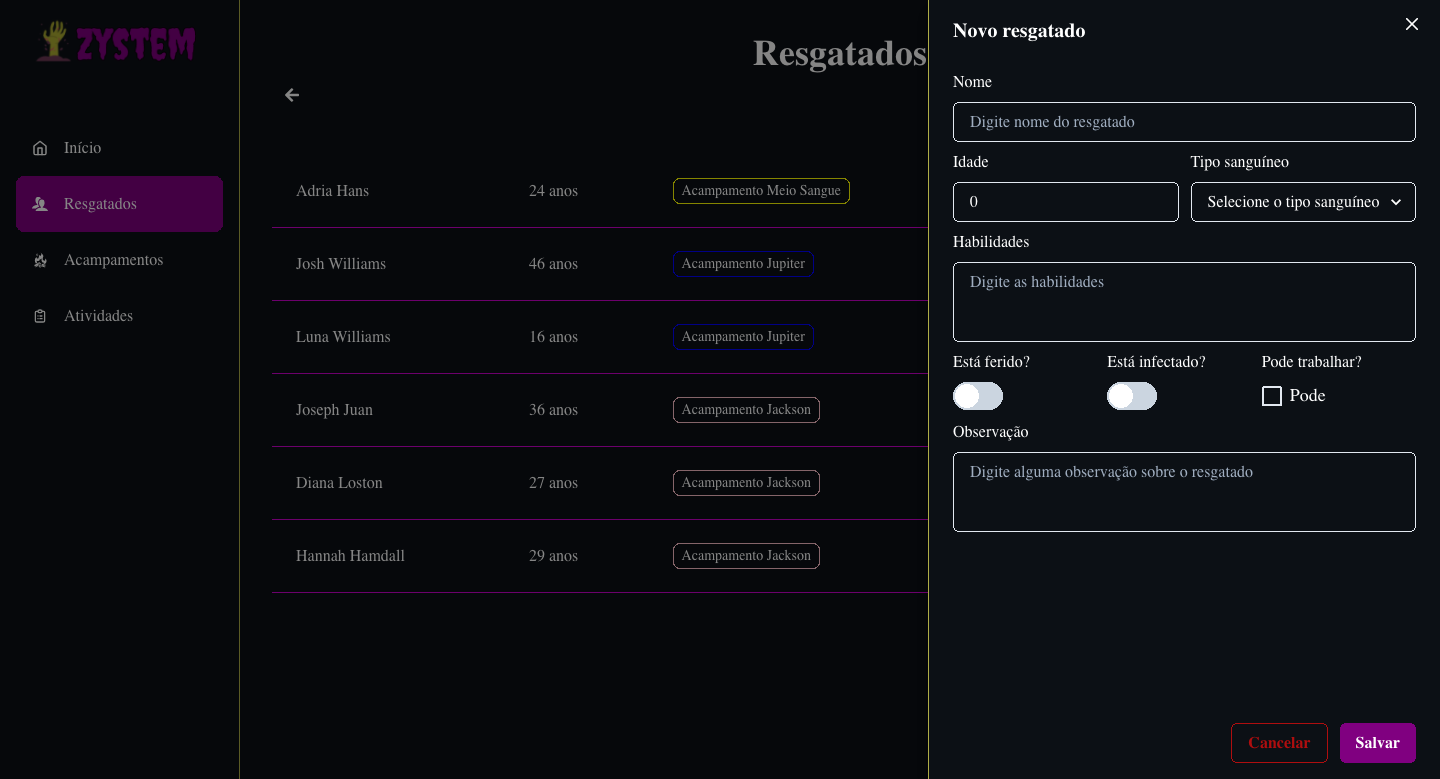Select the Luna Williams name

click(x=343, y=337)
